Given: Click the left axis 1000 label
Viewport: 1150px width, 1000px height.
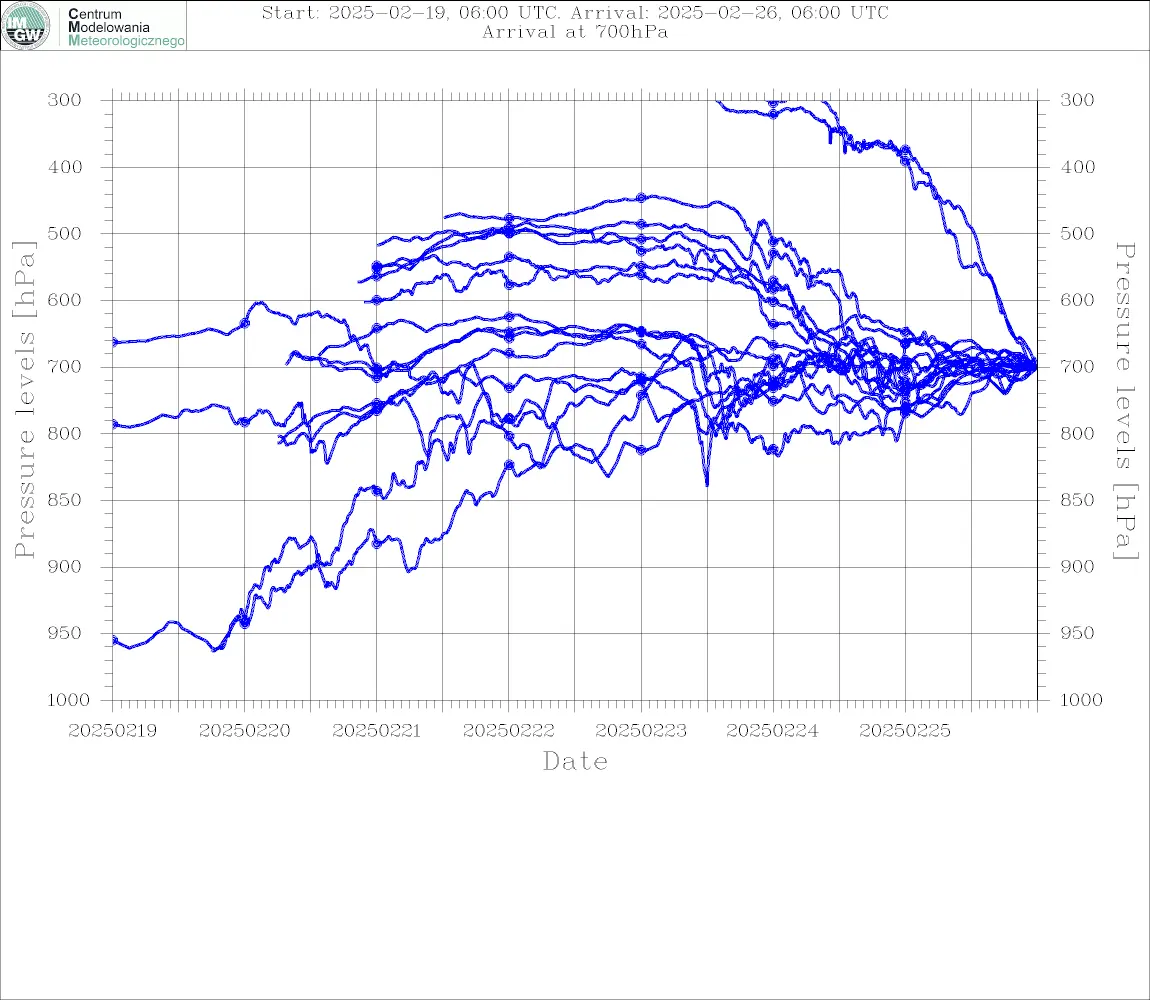Looking at the screenshot, I should click(x=68, y=700).
